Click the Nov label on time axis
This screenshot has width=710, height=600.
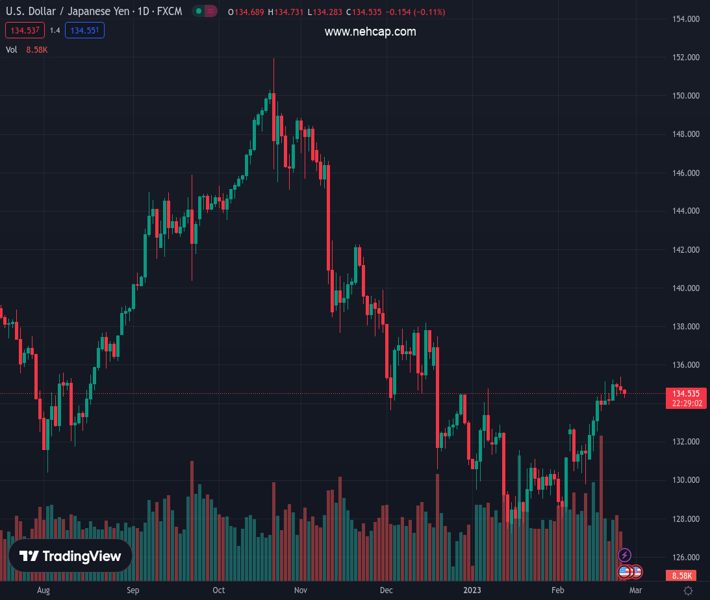[x=300, y=591]
